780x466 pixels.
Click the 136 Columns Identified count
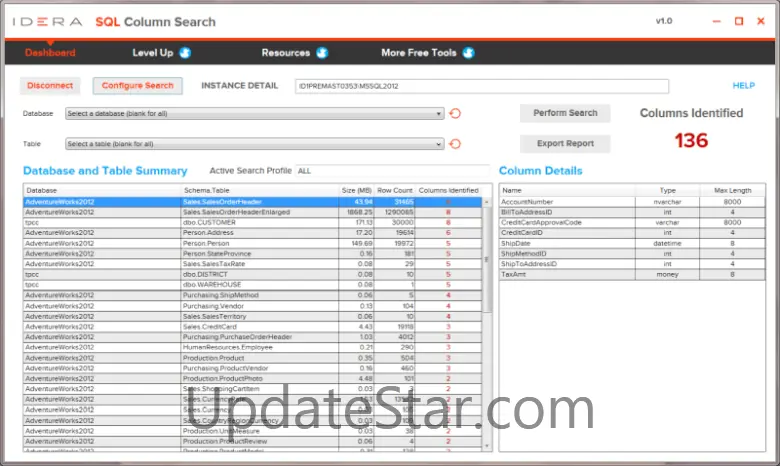click(x=691, y=141)
